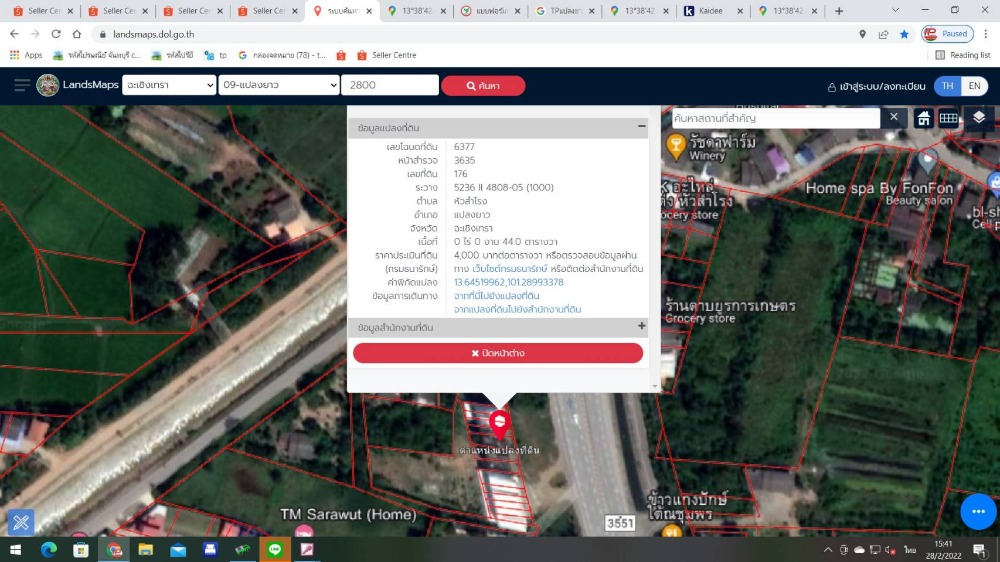This screenshot has width=1000, height=562.
Task: Click the ค้นหาสถานที่สำคัญ search field
Action: 776,118
